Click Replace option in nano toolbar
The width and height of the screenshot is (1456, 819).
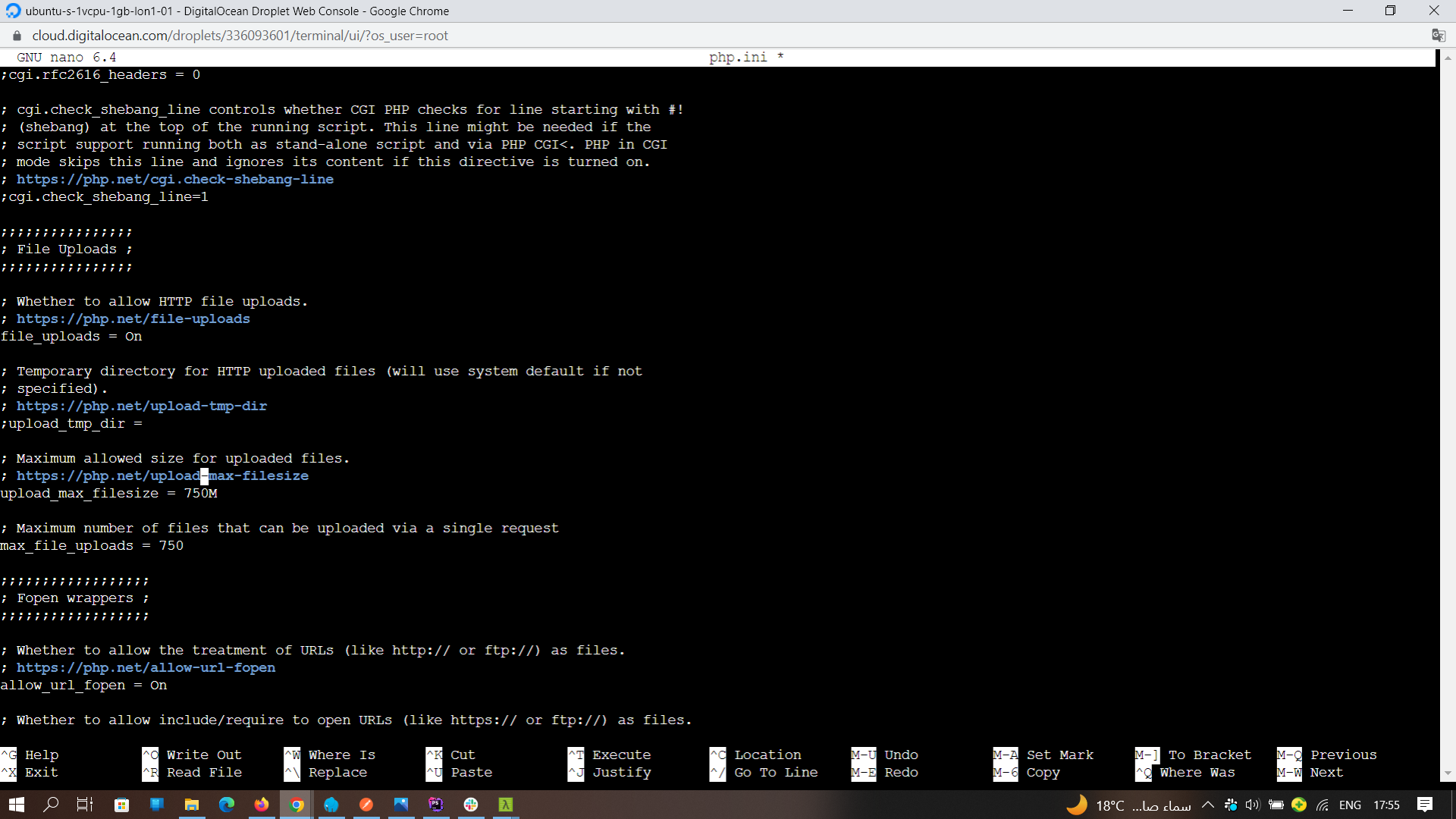coord(337,772)
